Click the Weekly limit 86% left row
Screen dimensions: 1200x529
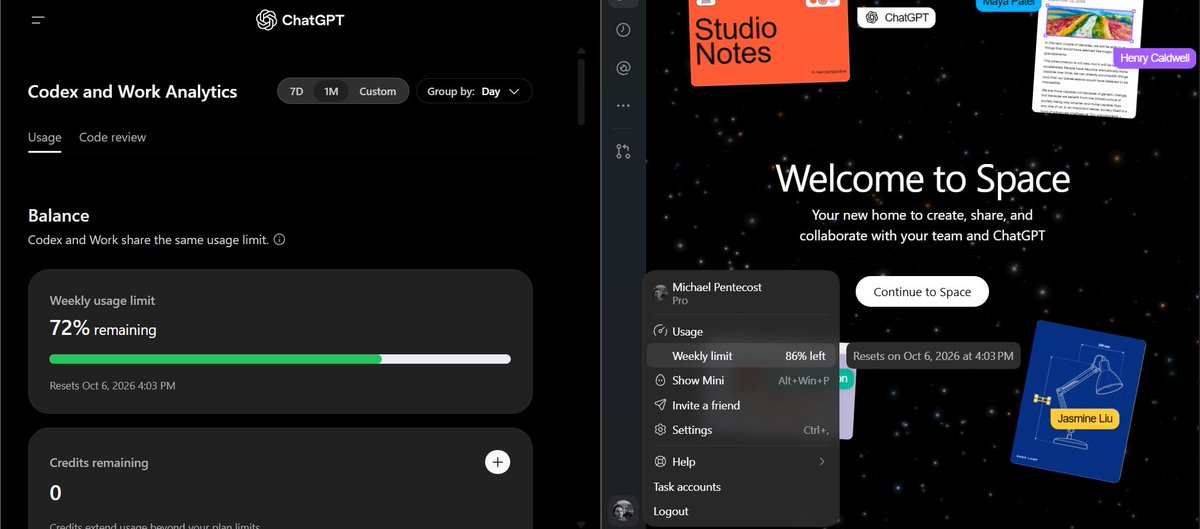pos(740,356)
